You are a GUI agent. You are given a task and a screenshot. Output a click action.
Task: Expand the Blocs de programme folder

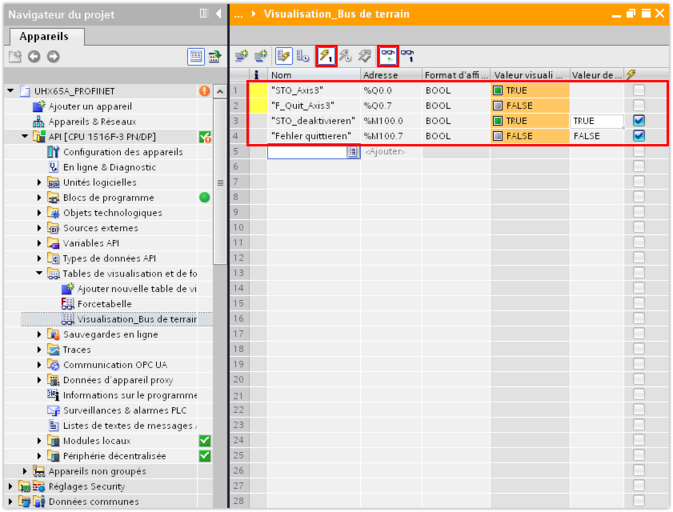pyautogui.click(x=40, y=198)
